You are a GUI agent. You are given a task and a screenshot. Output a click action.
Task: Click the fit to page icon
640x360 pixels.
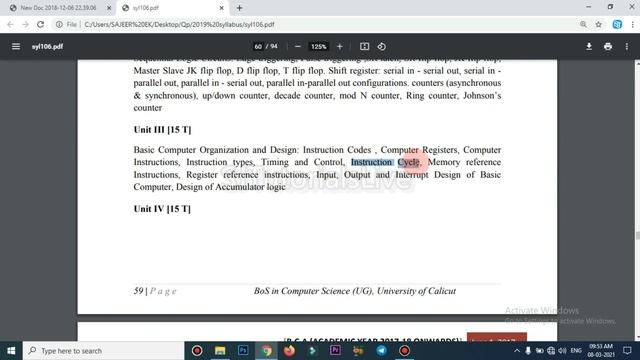click(x=364, y=47)
